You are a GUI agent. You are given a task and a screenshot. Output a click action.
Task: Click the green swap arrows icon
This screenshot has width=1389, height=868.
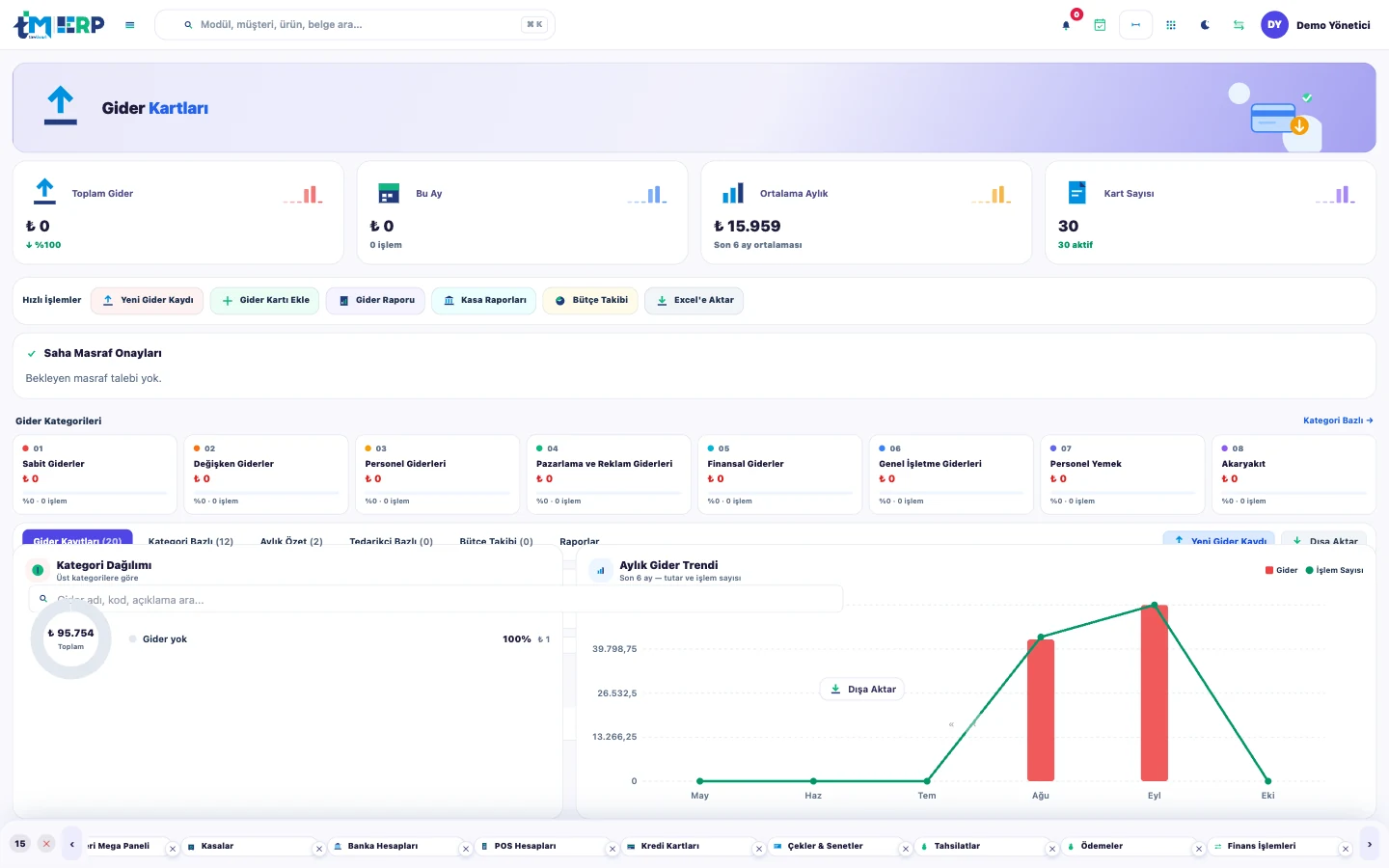coord(1239,25)
